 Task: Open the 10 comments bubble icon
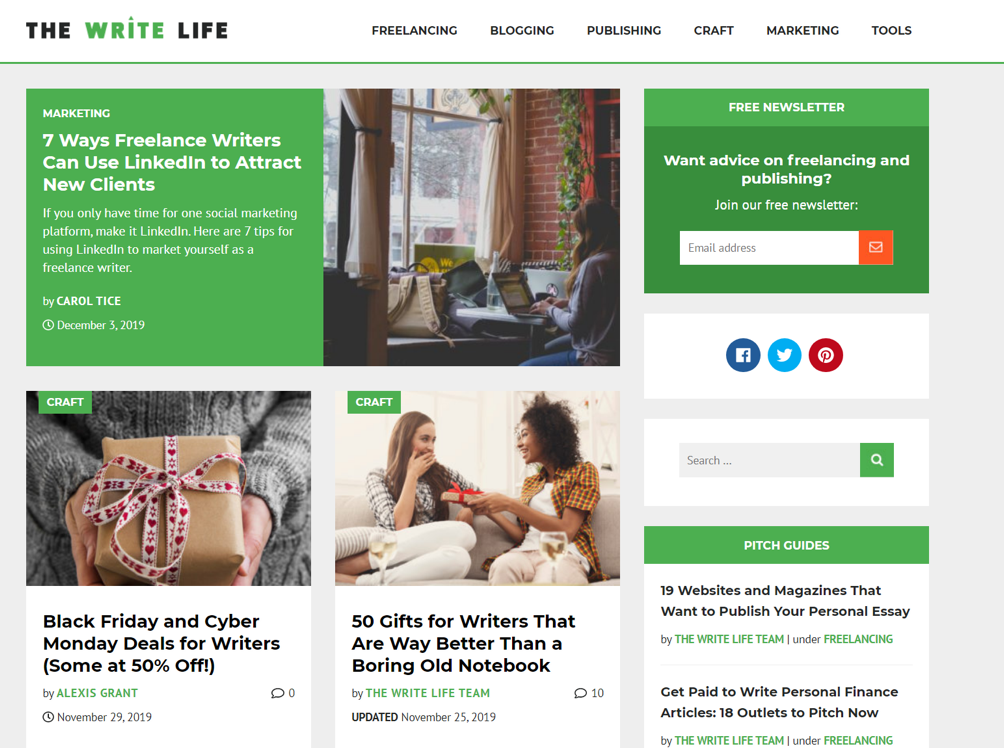click(x=581, y=693)
